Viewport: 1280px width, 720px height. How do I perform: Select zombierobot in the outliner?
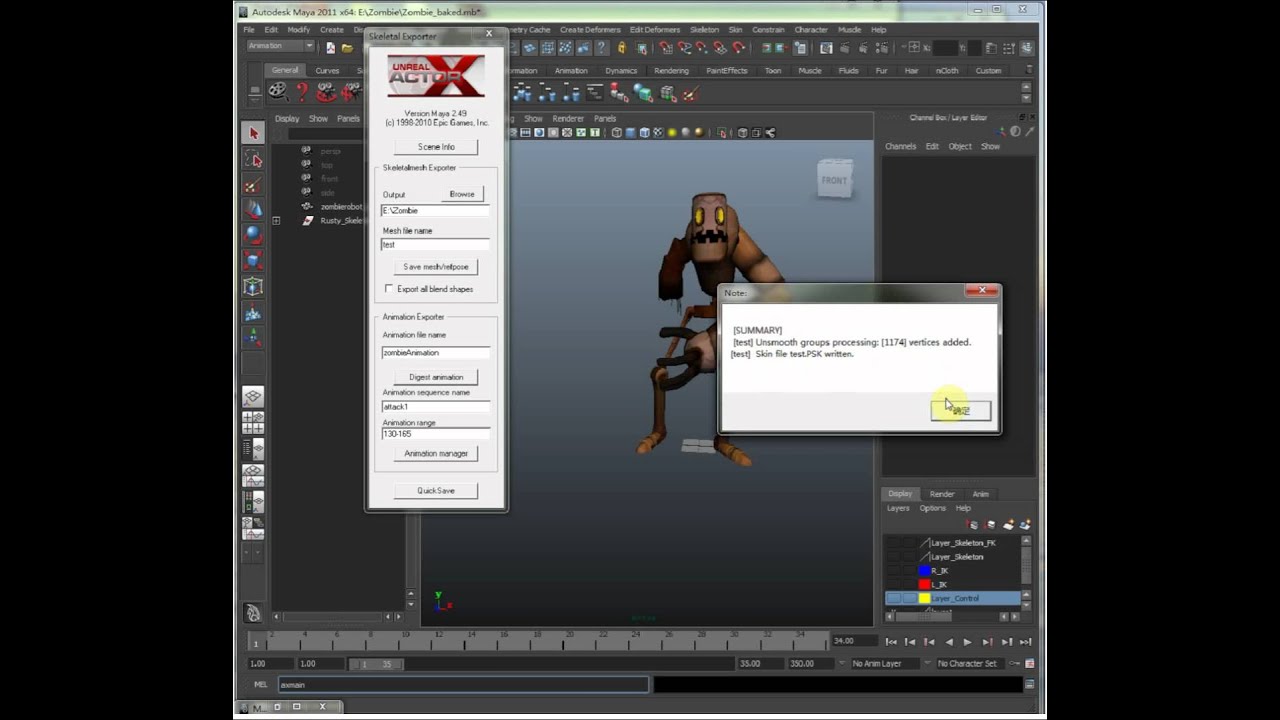click(x=341, y=206)
